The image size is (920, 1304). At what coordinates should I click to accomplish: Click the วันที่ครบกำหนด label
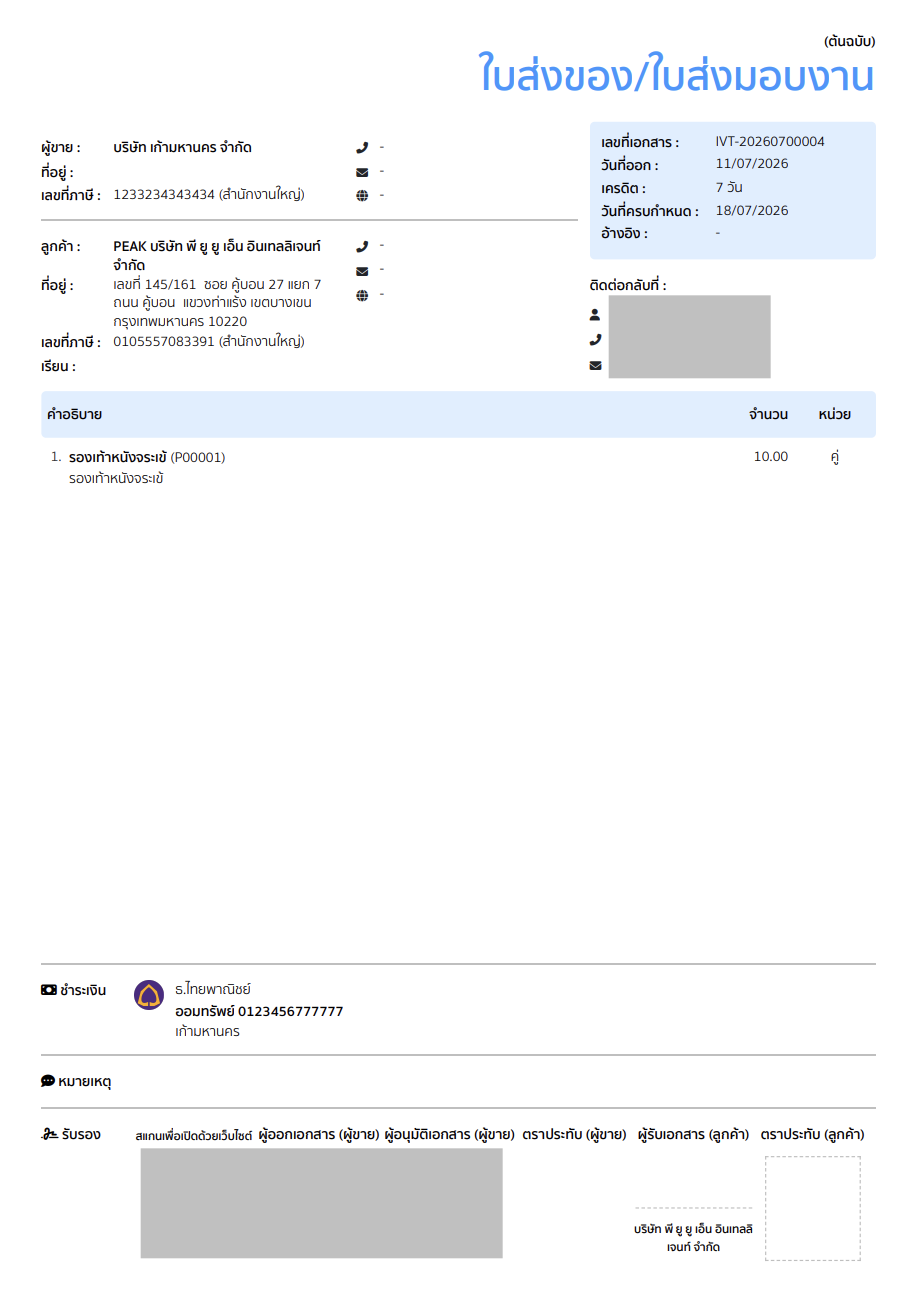tap(650, 211)
